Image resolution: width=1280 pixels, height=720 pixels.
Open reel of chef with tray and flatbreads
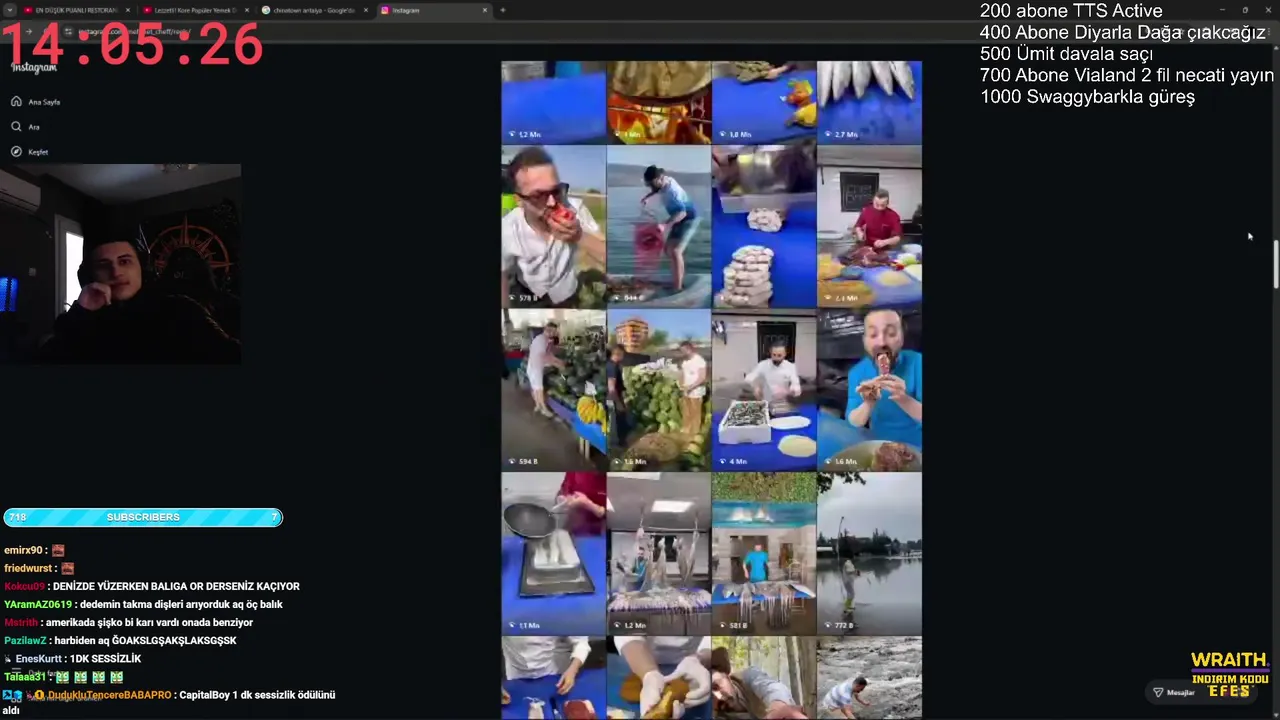[764, 389]
